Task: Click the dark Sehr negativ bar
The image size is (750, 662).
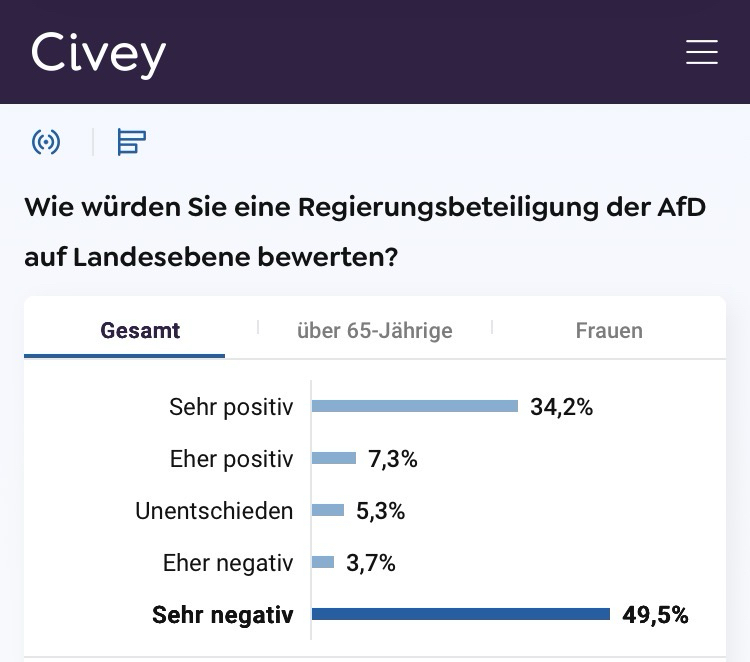Action: pyautogui.click(x=461, y=614)
